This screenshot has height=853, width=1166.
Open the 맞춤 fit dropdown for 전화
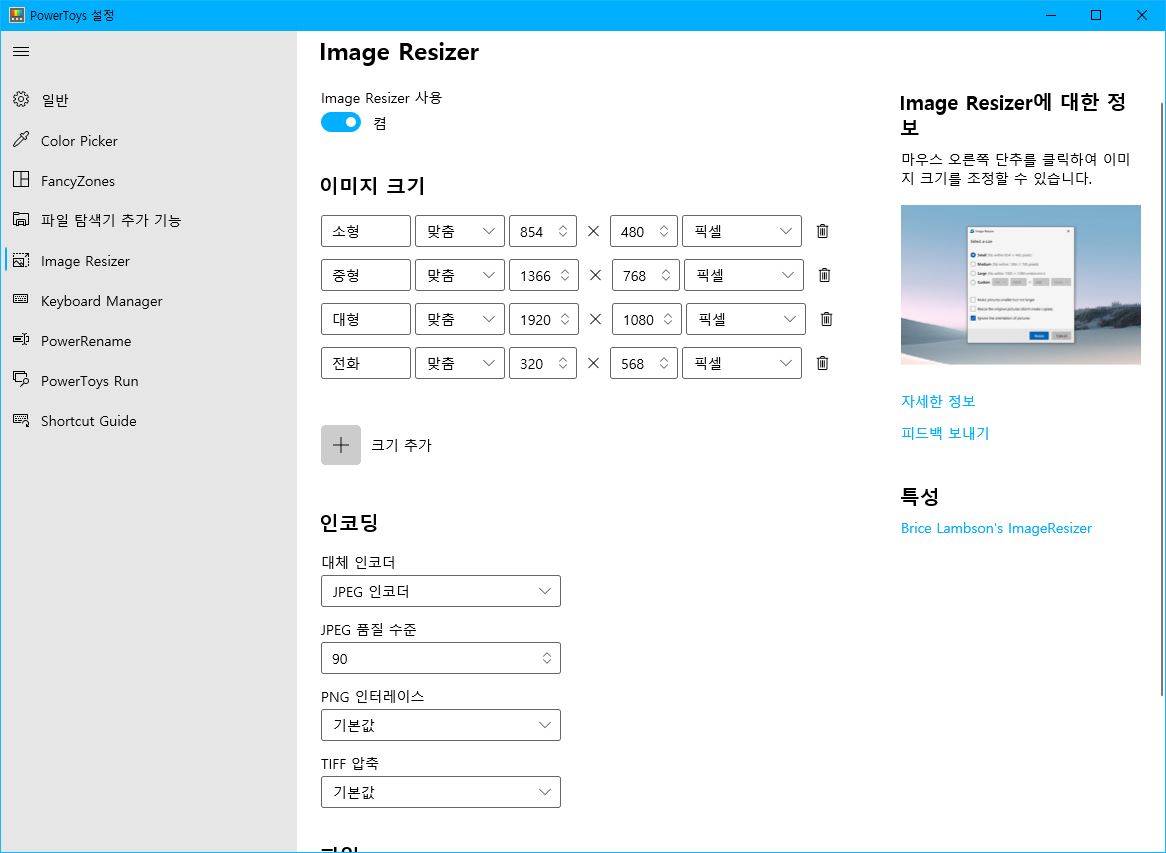click(x=460, y=363)
